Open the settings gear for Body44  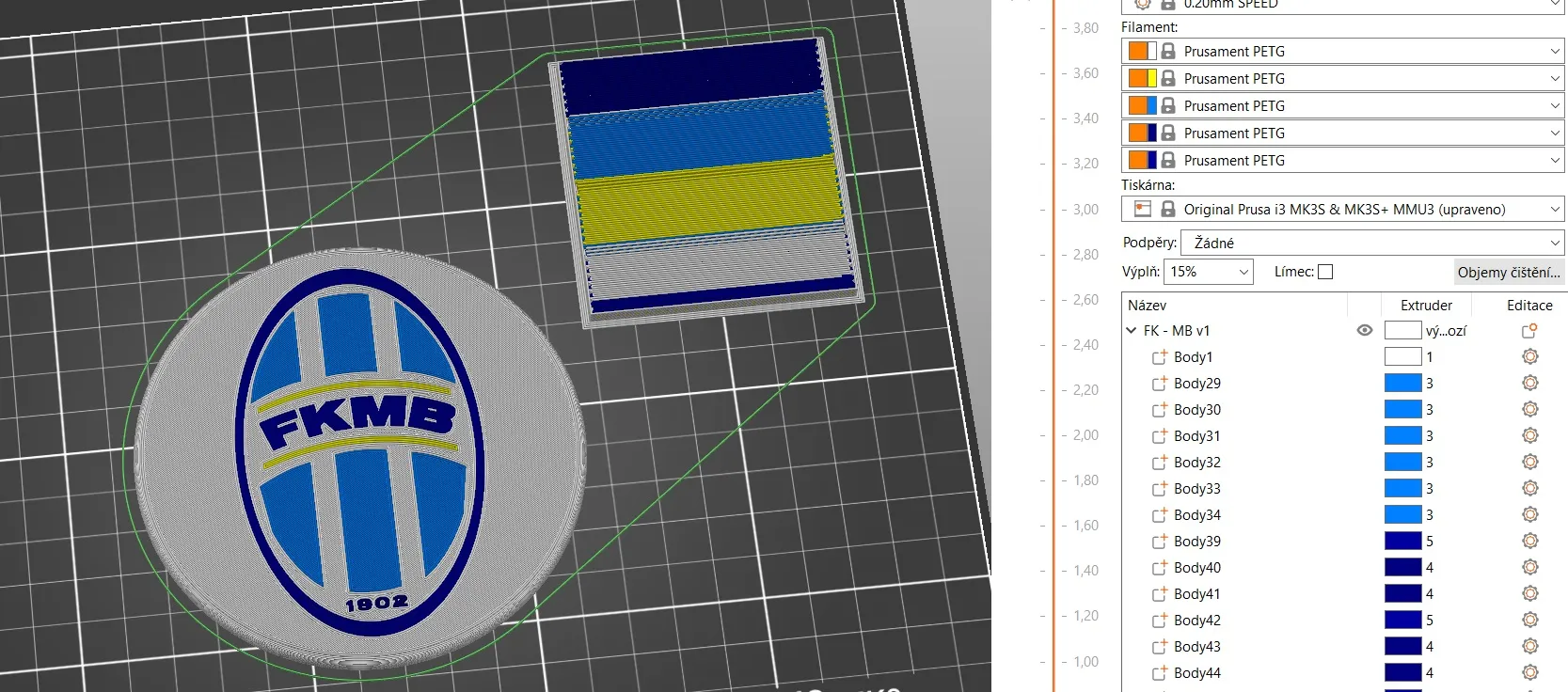[1530, 673]
